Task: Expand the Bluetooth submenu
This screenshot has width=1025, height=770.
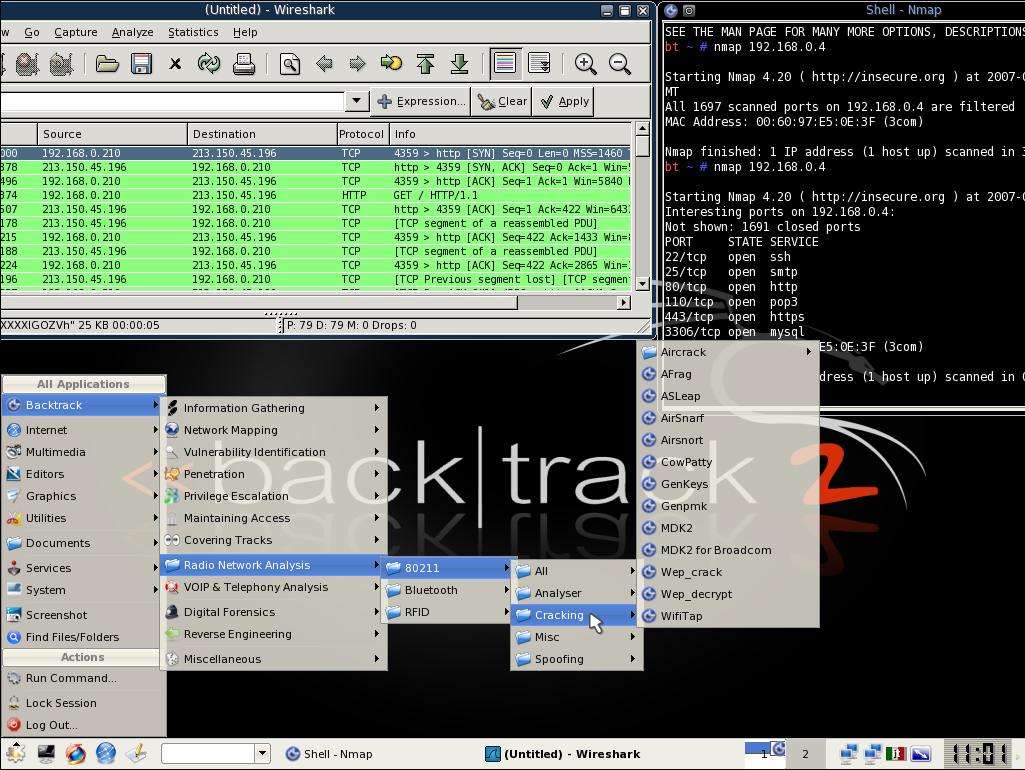Action: 448,590
